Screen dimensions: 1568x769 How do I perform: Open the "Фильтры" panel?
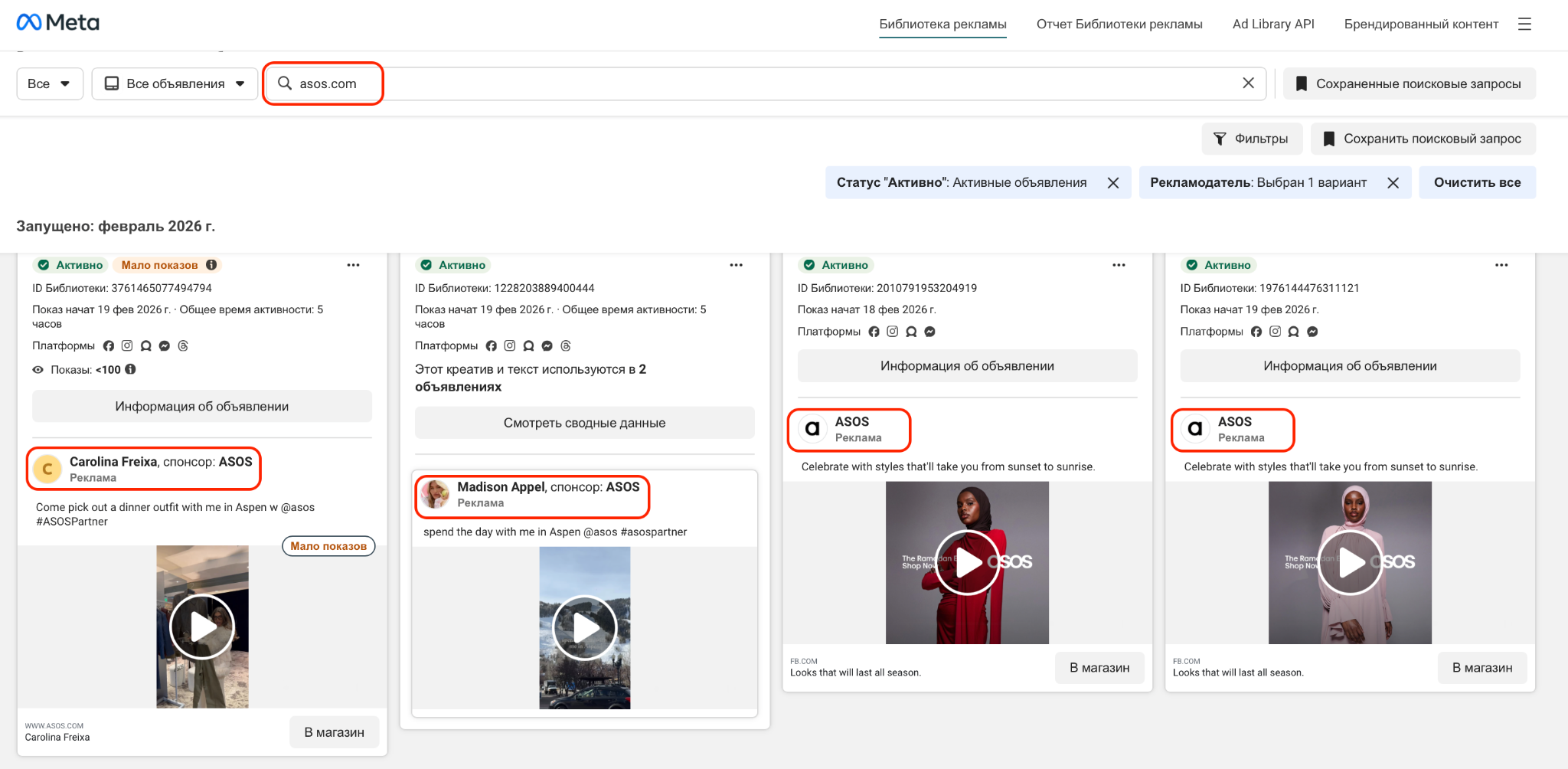coord(1251,139)
